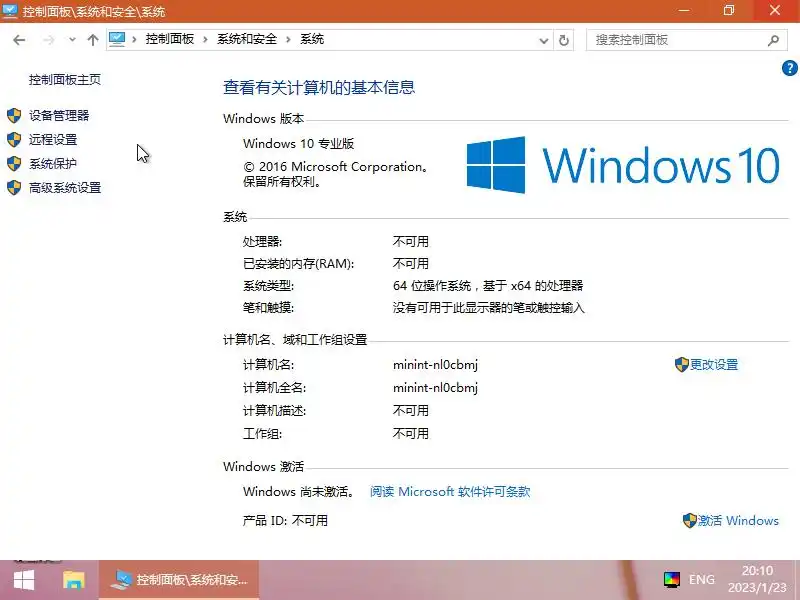Open help with blue question mark

click(x=790, y=68)
